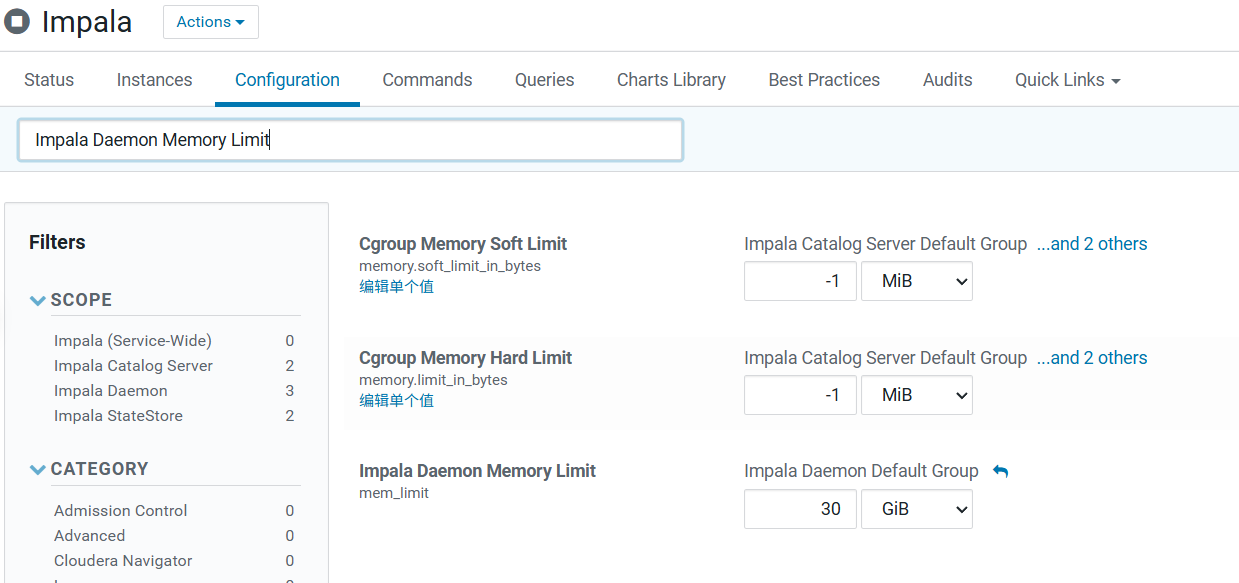Click '...and 2 others' link for Soft Limit

click(x=1091, y=244)
